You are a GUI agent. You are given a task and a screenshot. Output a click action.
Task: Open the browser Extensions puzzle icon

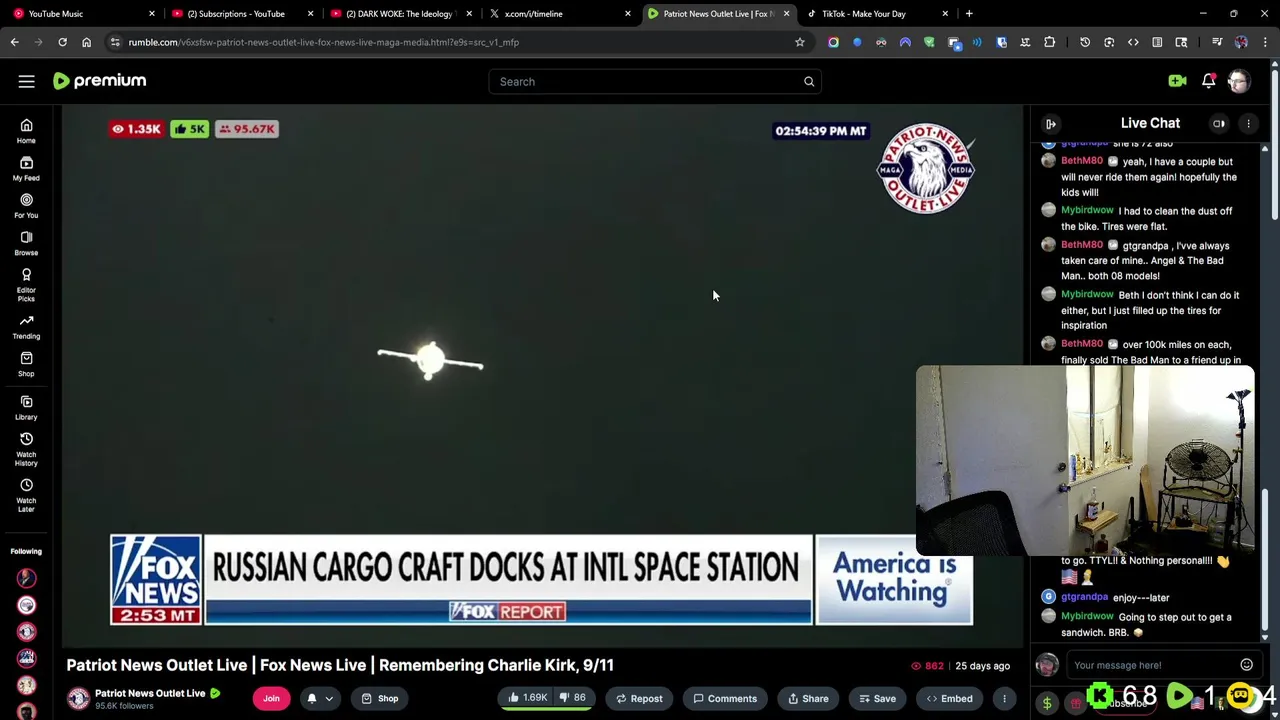tap(1049, 42)
